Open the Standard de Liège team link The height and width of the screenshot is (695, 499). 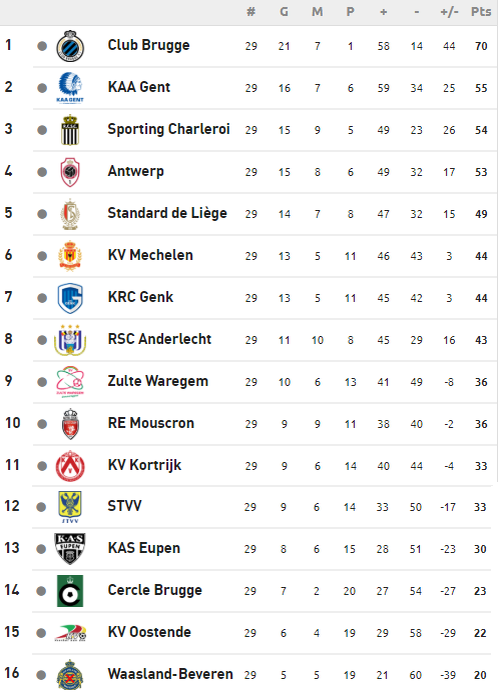tap(167, 213)
